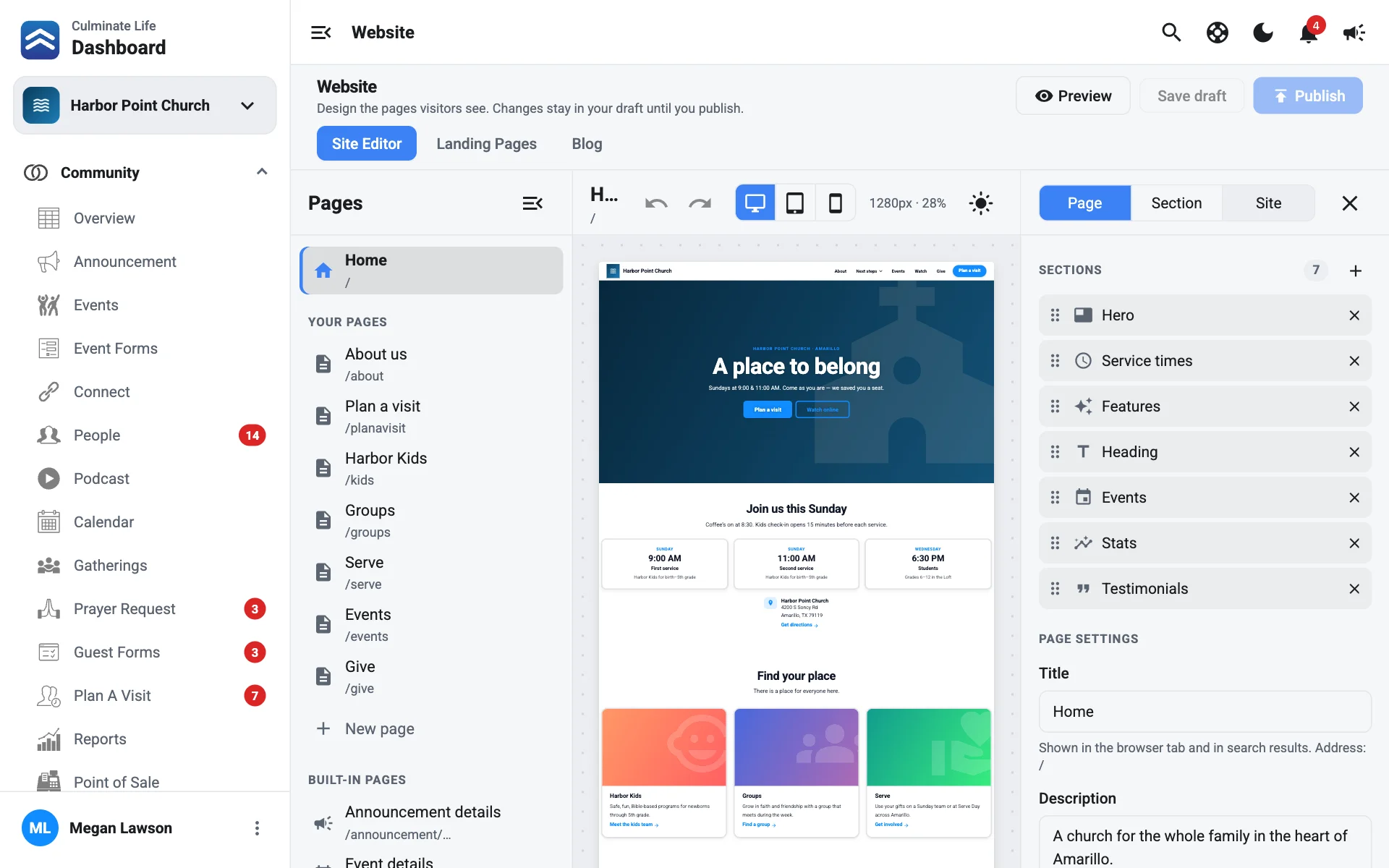The width and height of the screenshot is (1389, 868).
Task: Remove the Service times section
Action: [1354, 361]
